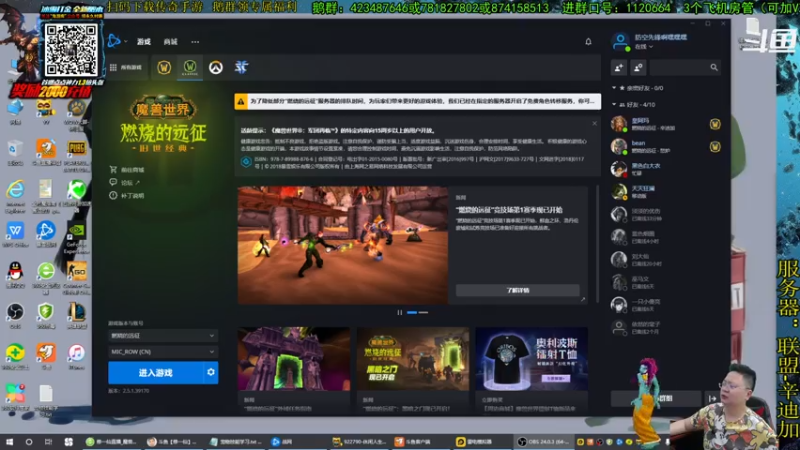
Task: Click the blue 进入游戏 play button
Action: tap(156, 373)
